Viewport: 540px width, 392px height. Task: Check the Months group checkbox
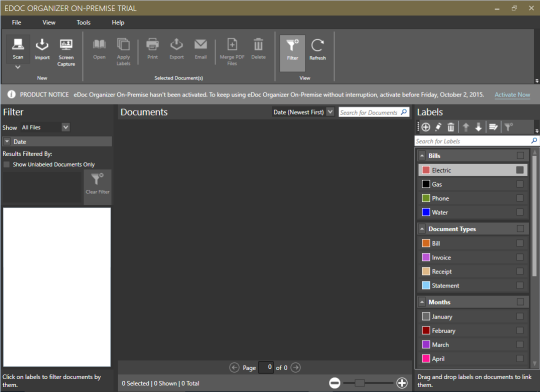(x=520, y=302)
